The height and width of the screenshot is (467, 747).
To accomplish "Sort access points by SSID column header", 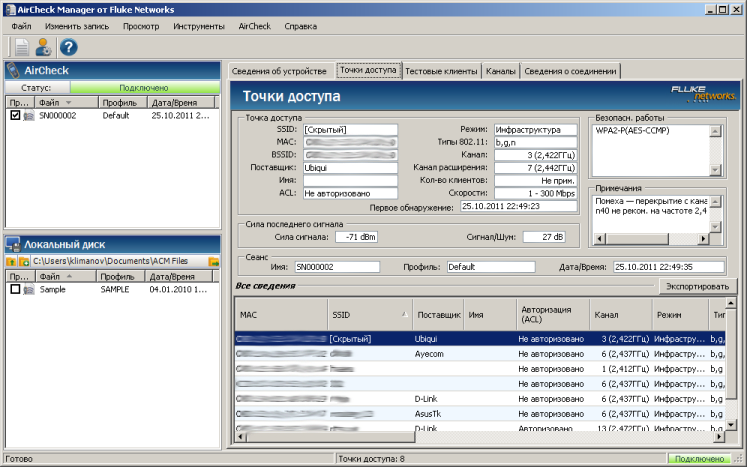I will pos(370,315).
